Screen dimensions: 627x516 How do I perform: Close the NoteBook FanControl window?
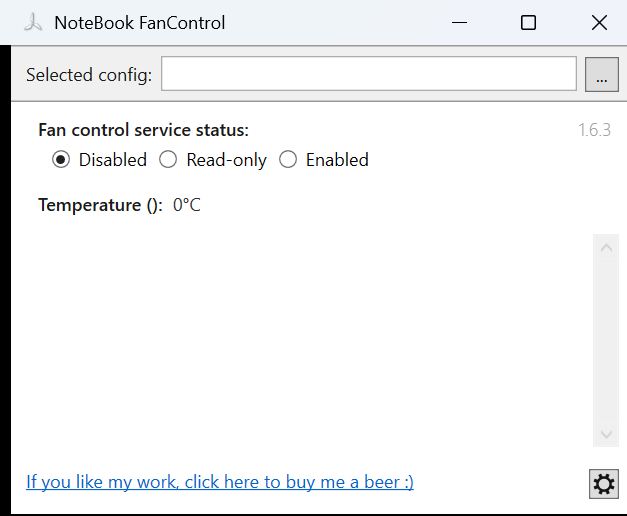(598, 22)
